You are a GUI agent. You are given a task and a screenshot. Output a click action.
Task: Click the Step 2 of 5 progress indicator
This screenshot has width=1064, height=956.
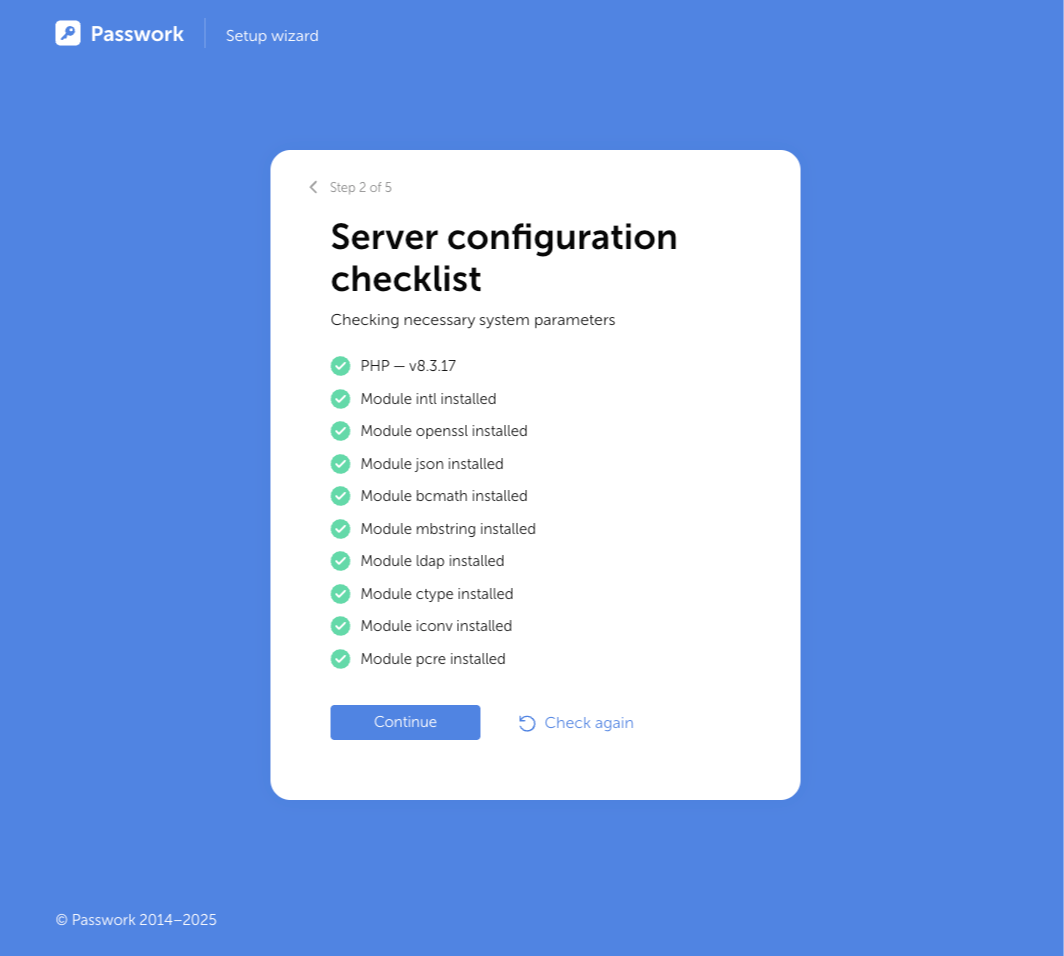click(x=361, y=187)
